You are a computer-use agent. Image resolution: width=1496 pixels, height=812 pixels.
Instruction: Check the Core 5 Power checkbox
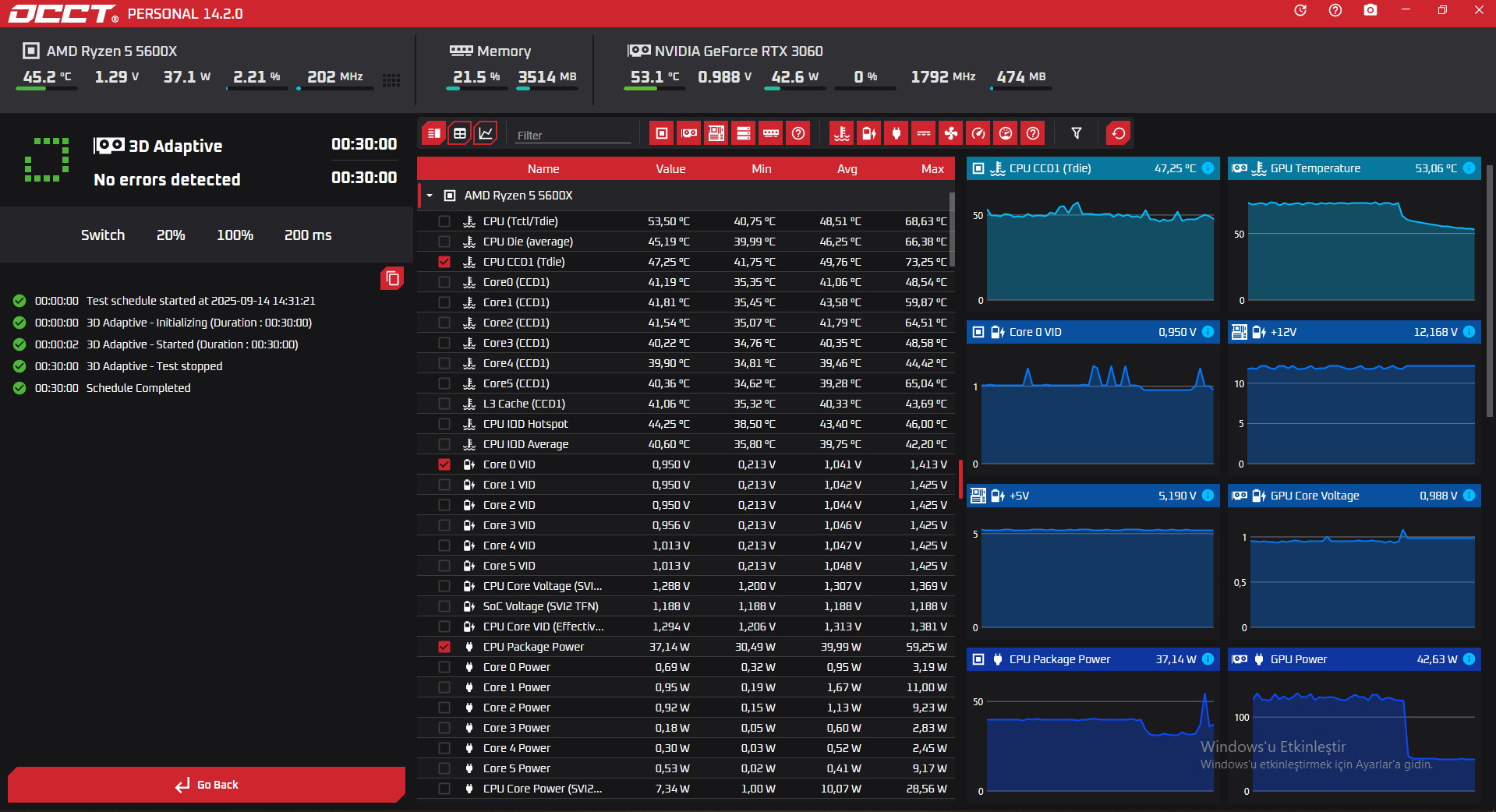click(444, 768)
